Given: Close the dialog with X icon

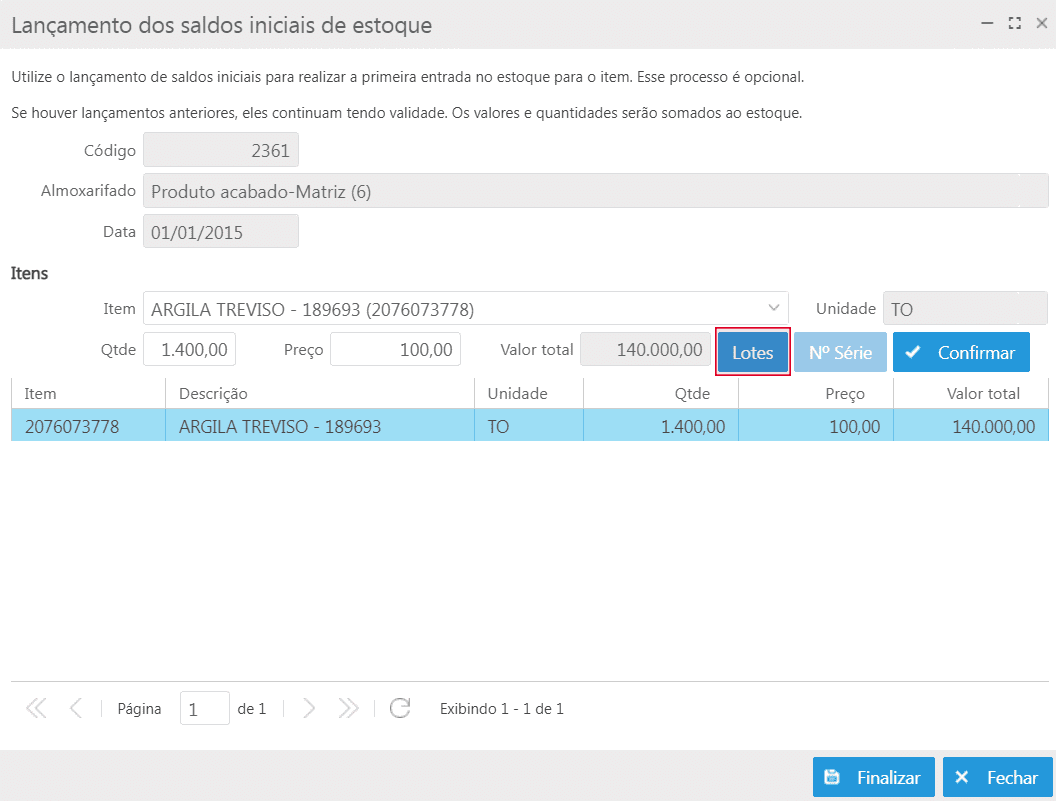Looking at the screenshot, I should (1041, 24).
